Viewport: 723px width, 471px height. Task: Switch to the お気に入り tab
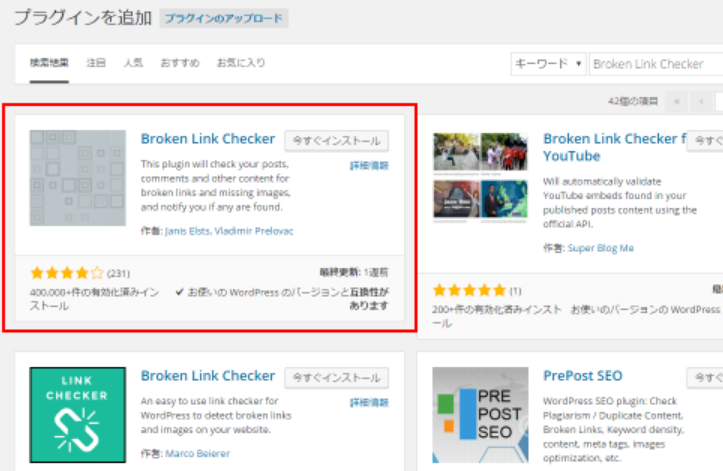pos(241,63)
